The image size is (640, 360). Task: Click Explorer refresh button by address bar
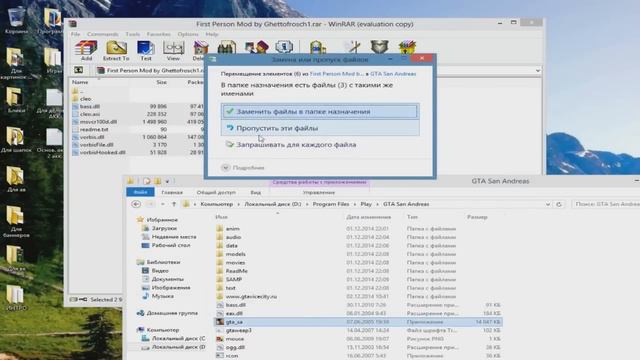559,204
